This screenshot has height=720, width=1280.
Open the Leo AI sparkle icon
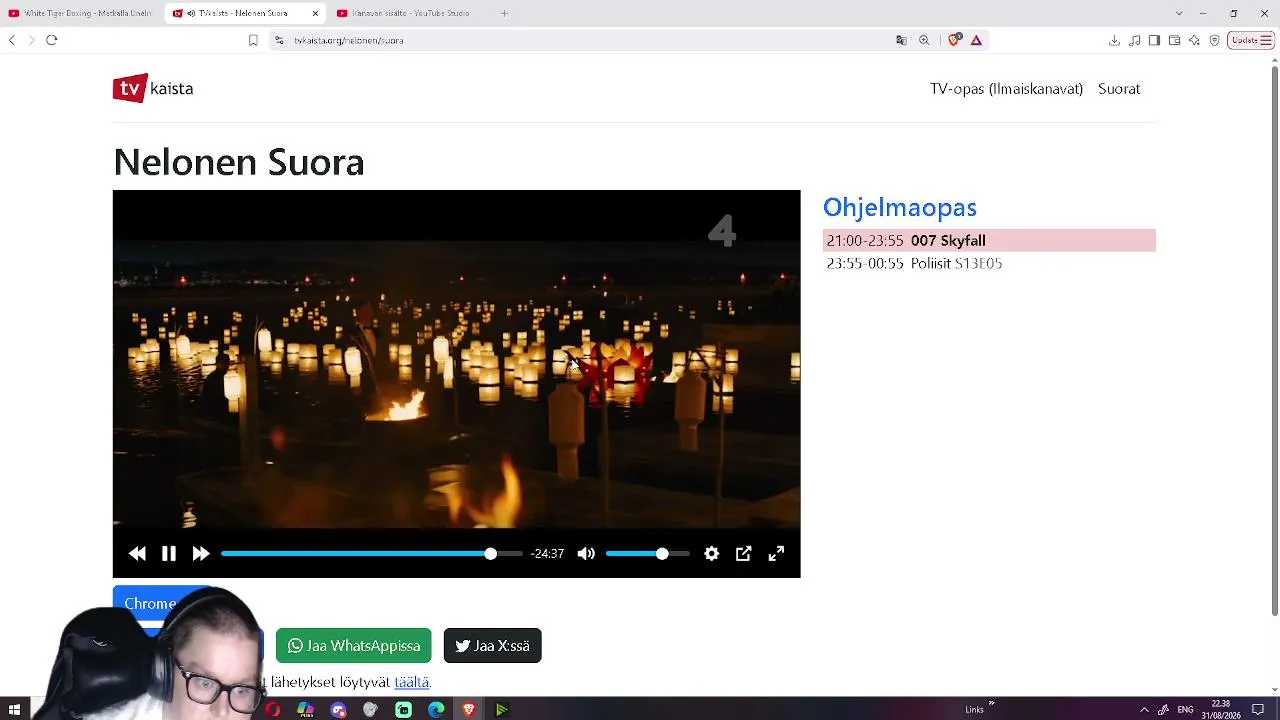[1194, 40]
